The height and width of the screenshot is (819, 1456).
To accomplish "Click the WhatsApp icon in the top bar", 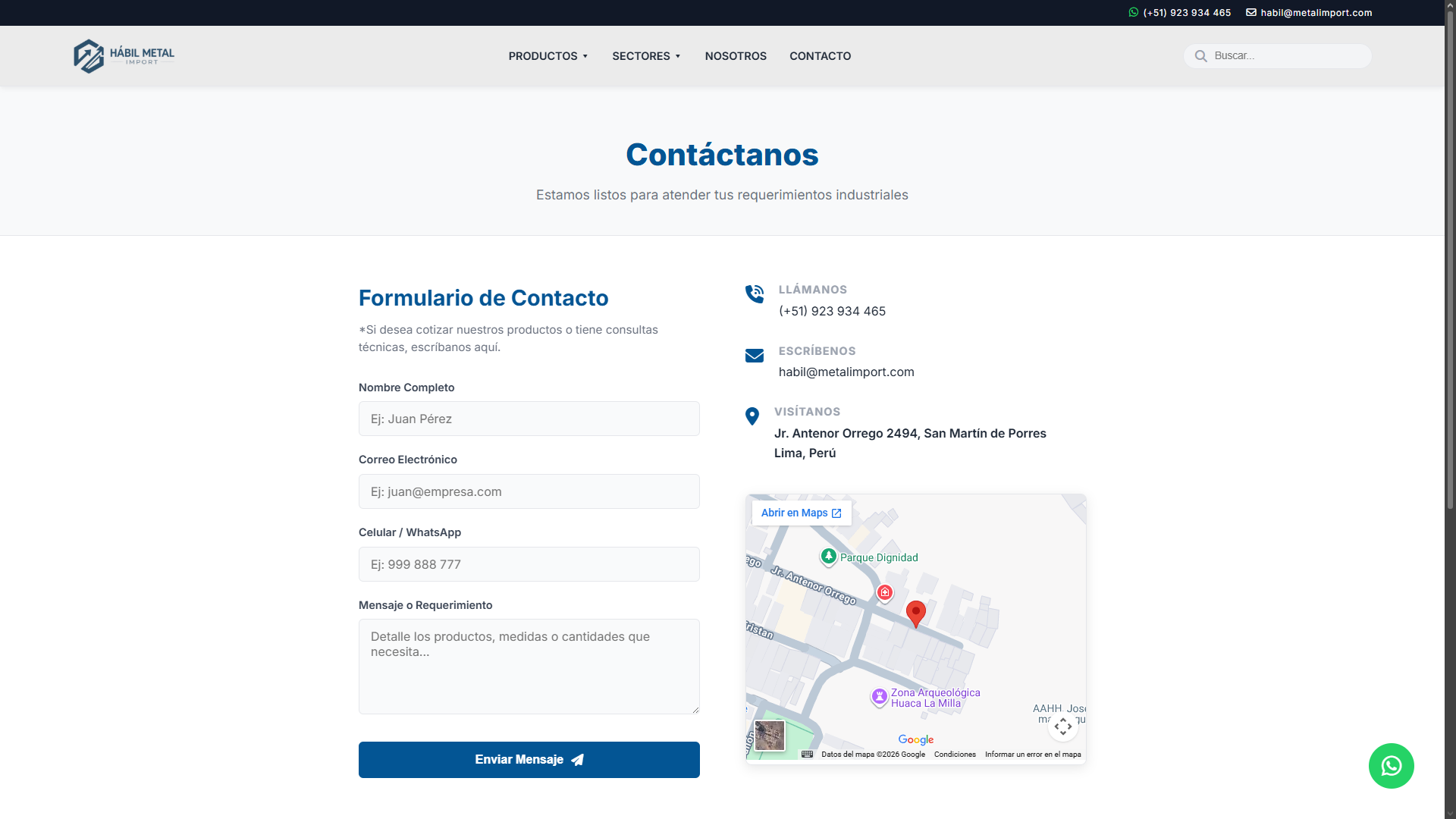I will click(1133, 12).
